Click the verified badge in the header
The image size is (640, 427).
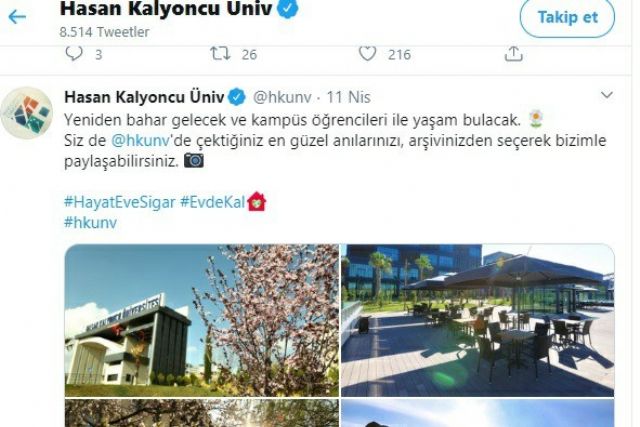tap(288, 9)
